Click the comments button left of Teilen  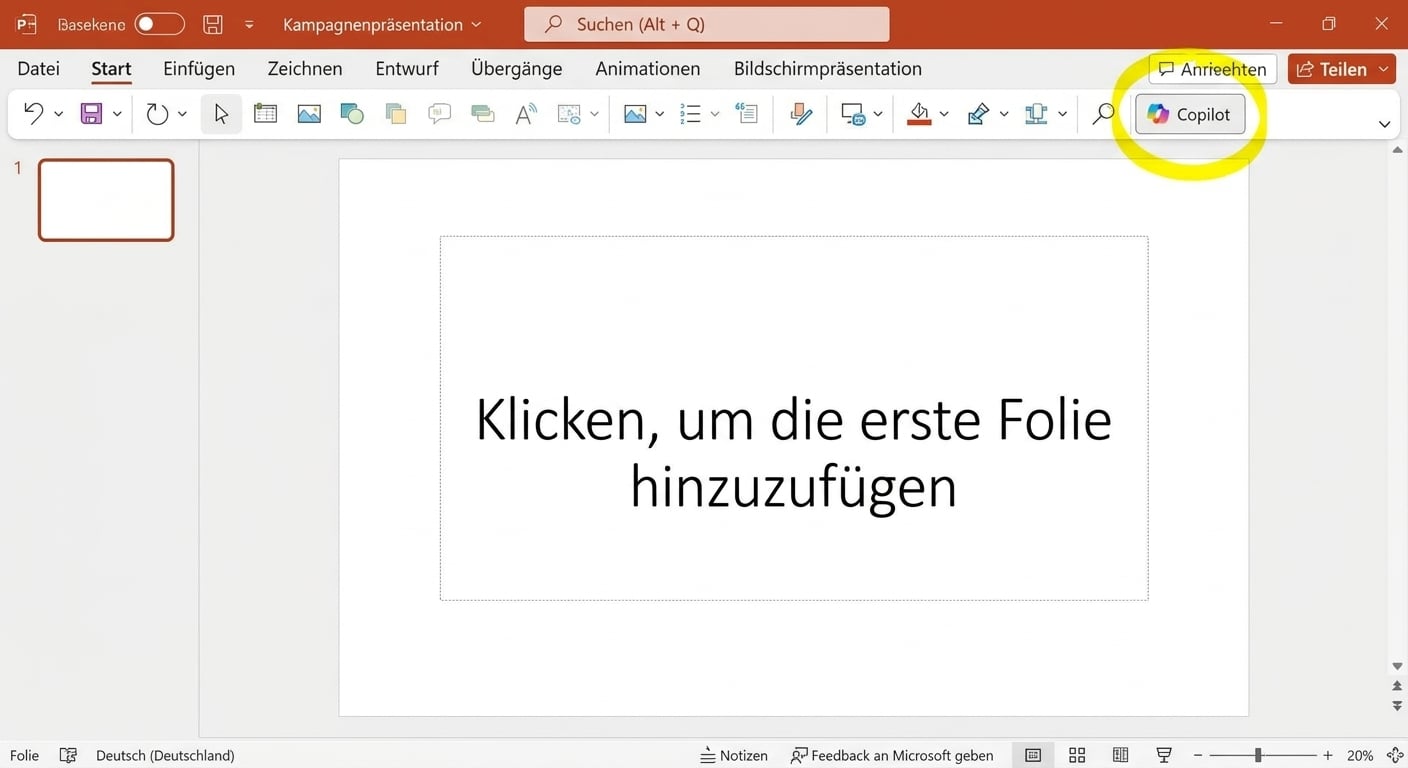click(x=1213, y=69)
